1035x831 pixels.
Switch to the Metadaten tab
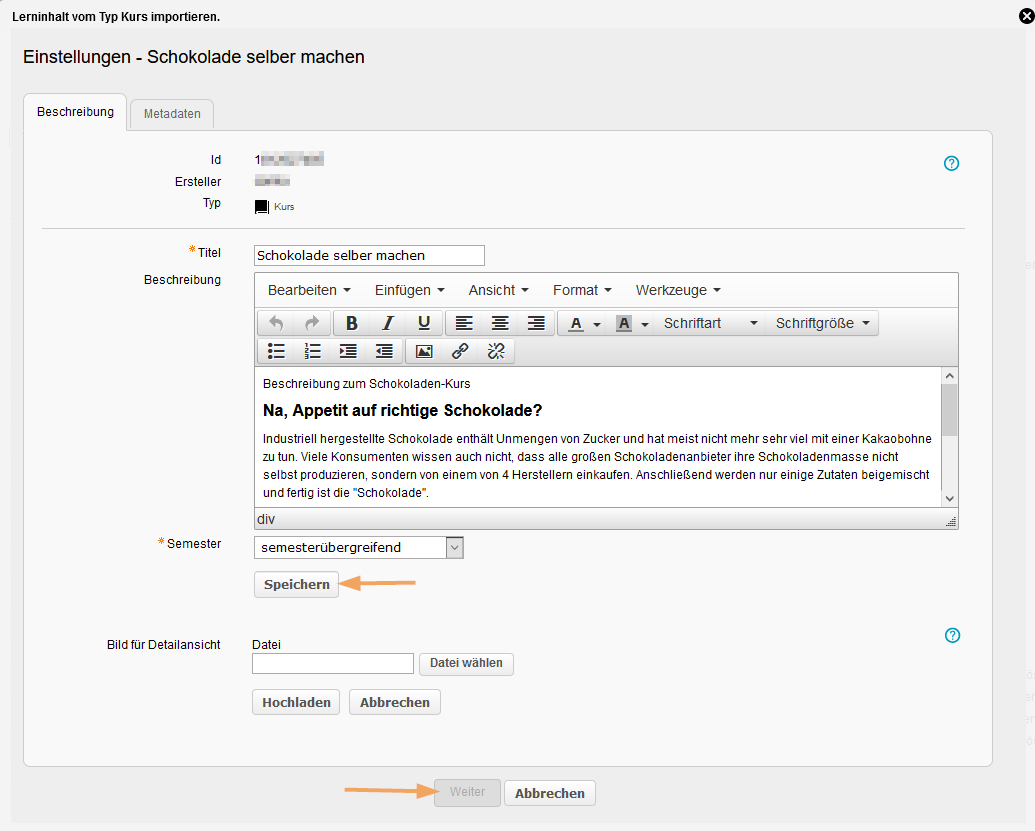[x=172, y=114]
